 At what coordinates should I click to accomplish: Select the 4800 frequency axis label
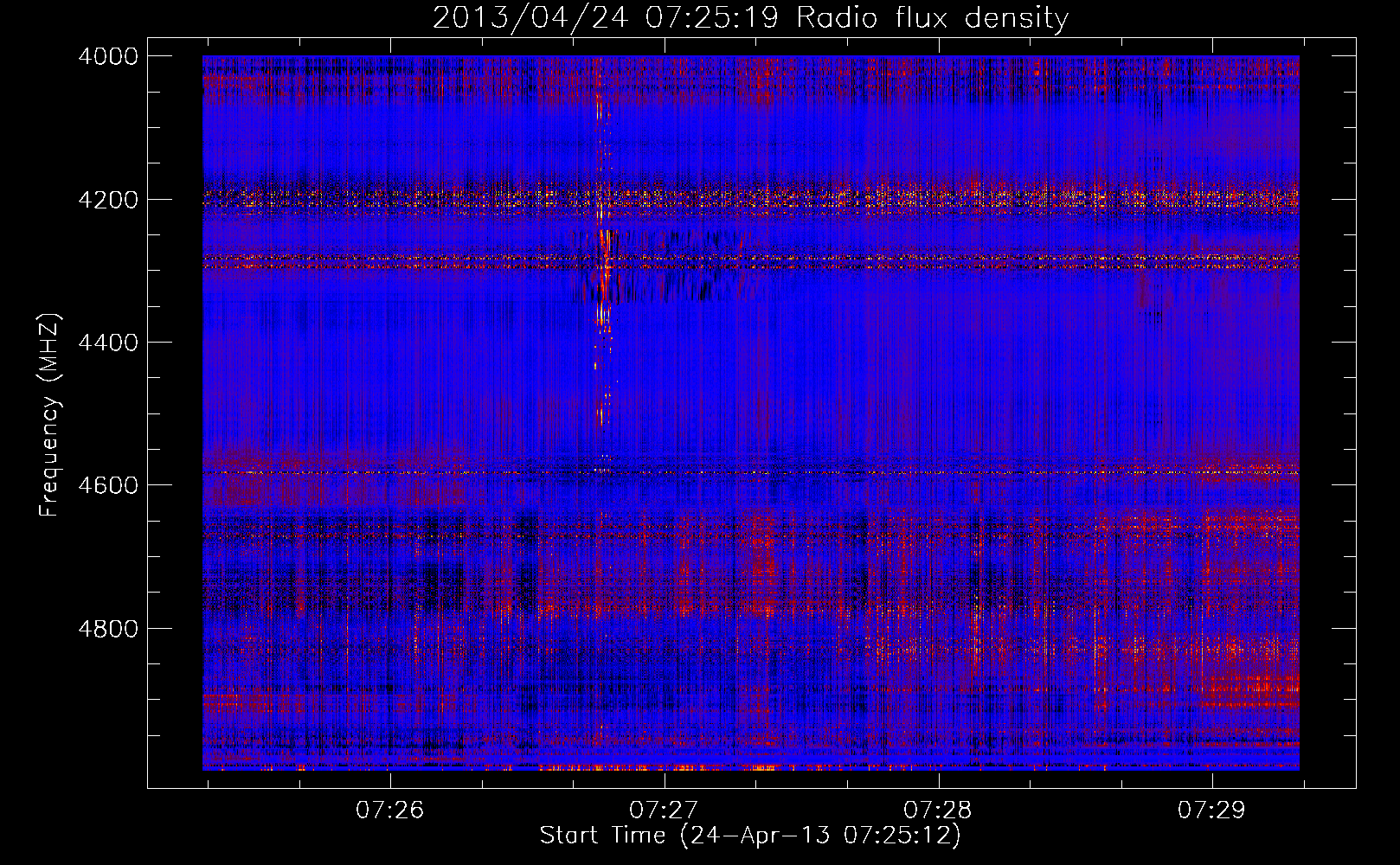tap(107, 628)
